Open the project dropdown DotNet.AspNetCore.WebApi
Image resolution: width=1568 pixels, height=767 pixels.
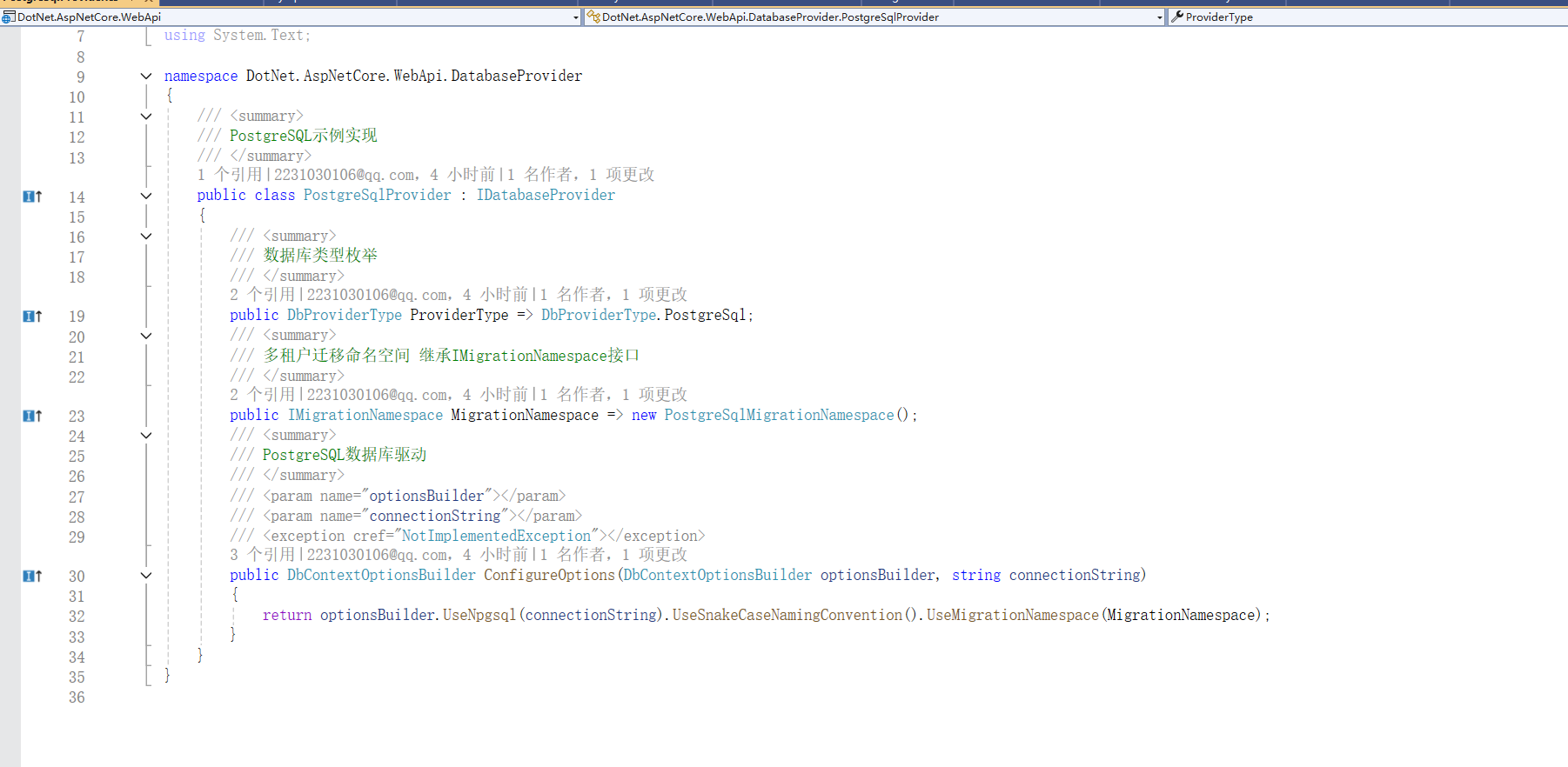[x=291, y=17]
